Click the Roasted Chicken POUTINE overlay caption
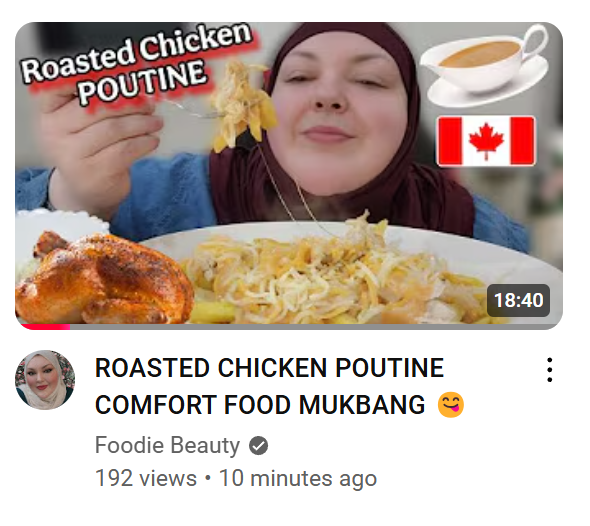 pyautogui.click(x=135, y=64)
